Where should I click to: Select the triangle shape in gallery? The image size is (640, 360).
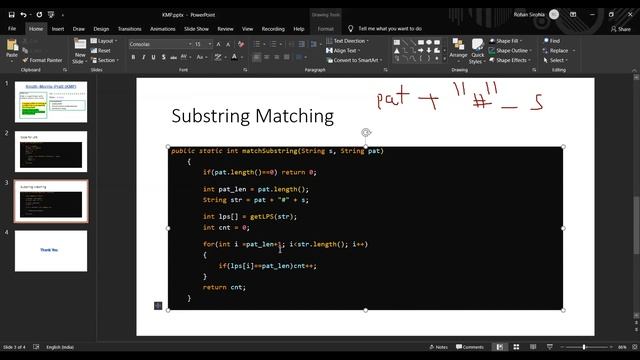396,50
